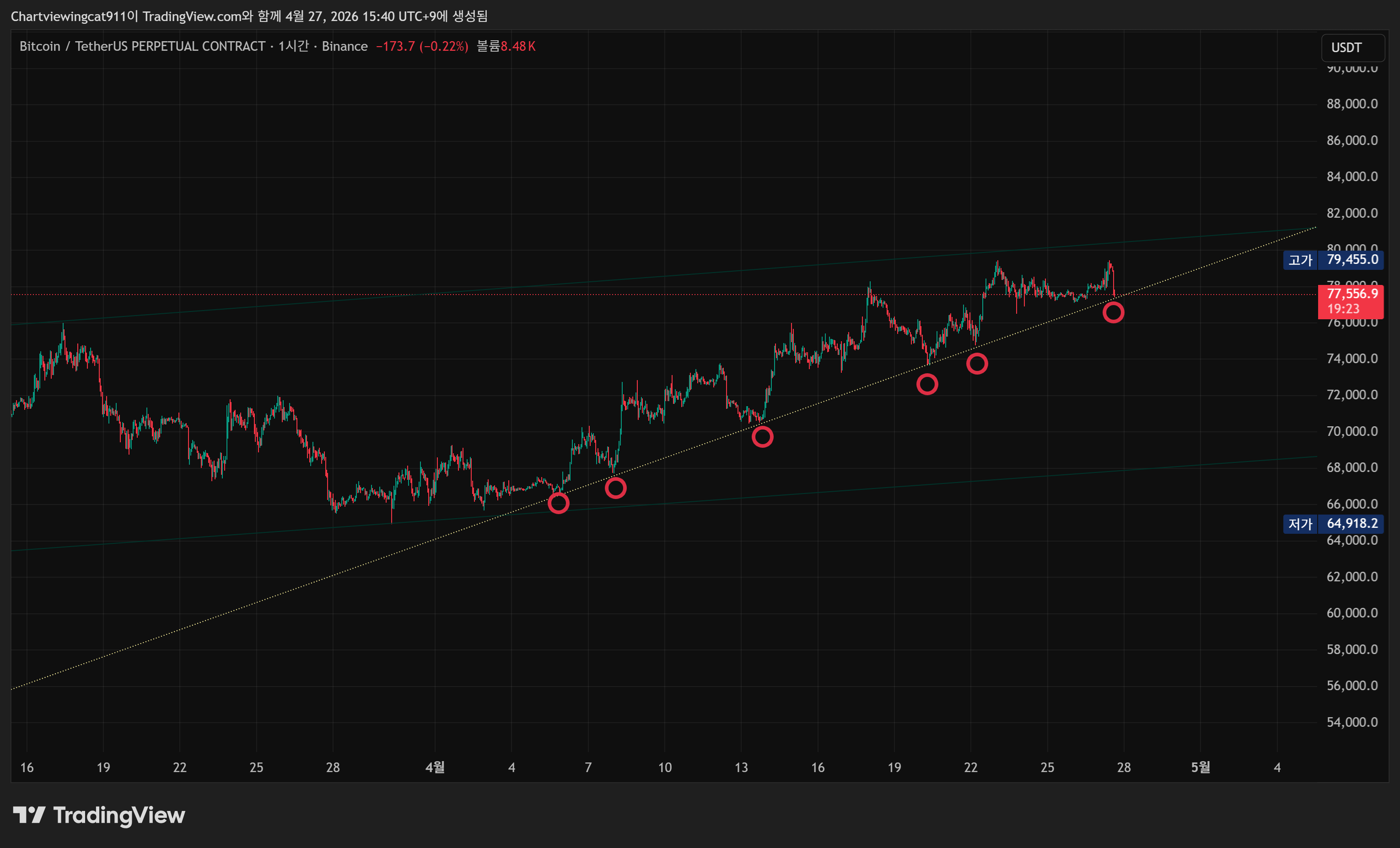This screenshot has width=1400, height=848.
Task: Click the red circle above date 13
Action: coord(762,437)
